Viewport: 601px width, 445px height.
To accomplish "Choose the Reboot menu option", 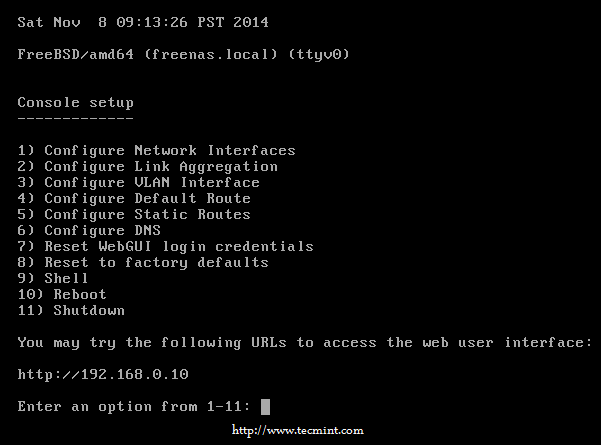I will pos(63,294).
